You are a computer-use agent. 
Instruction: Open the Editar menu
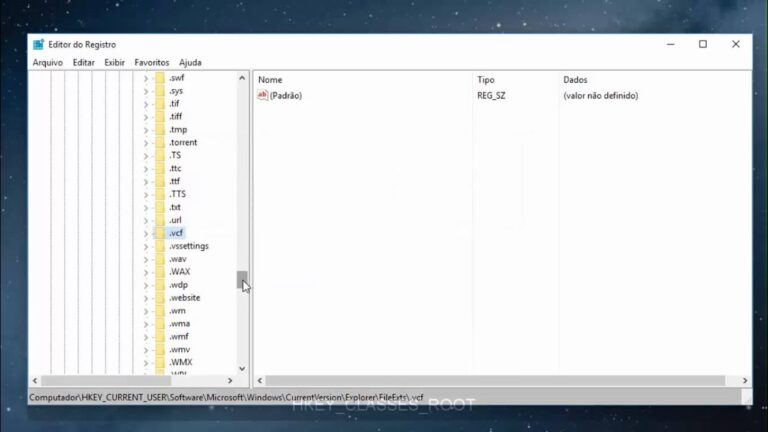pos(83,63)
